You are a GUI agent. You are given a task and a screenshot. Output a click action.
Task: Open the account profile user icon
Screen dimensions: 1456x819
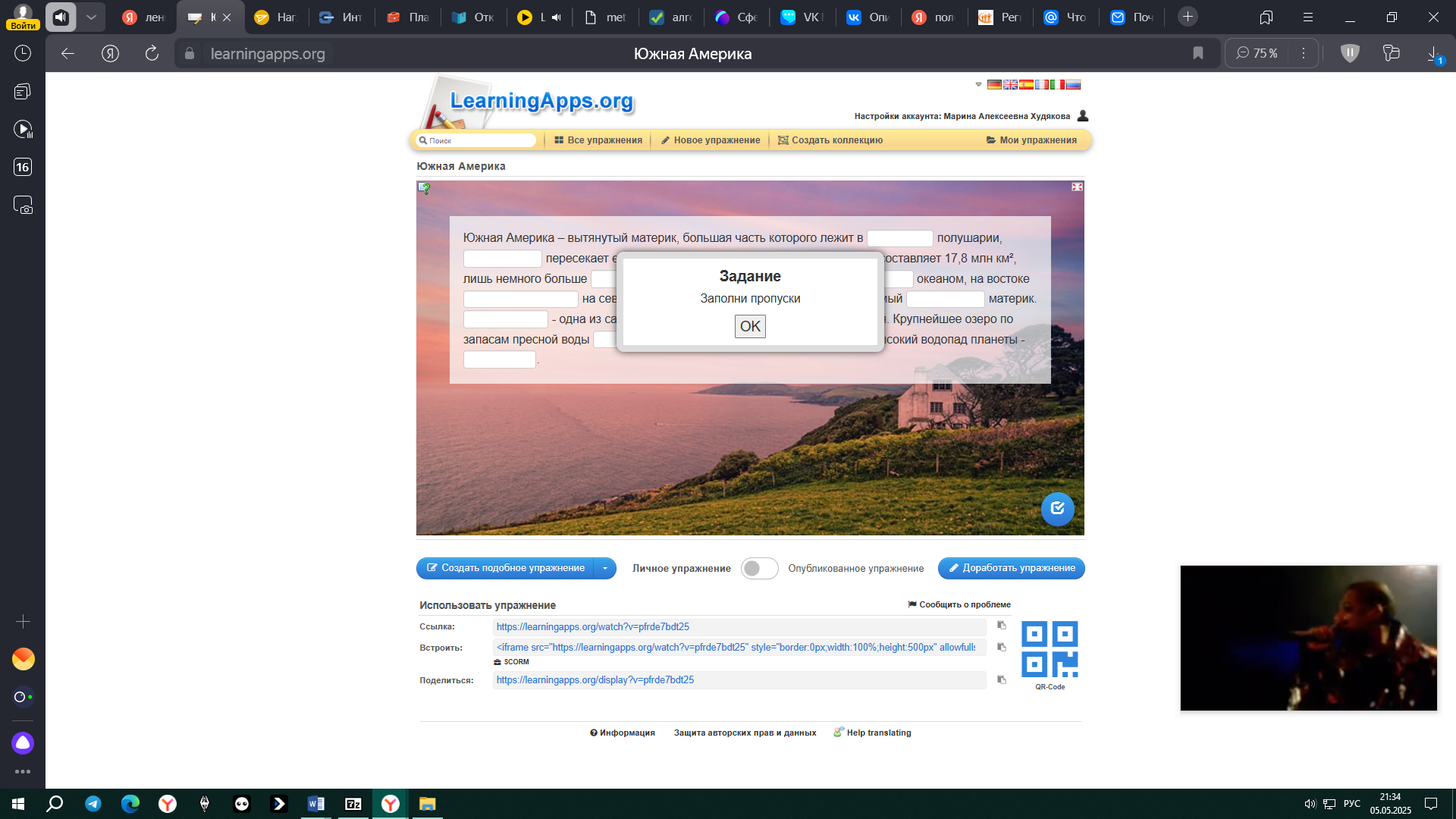tap(1083, 116)
